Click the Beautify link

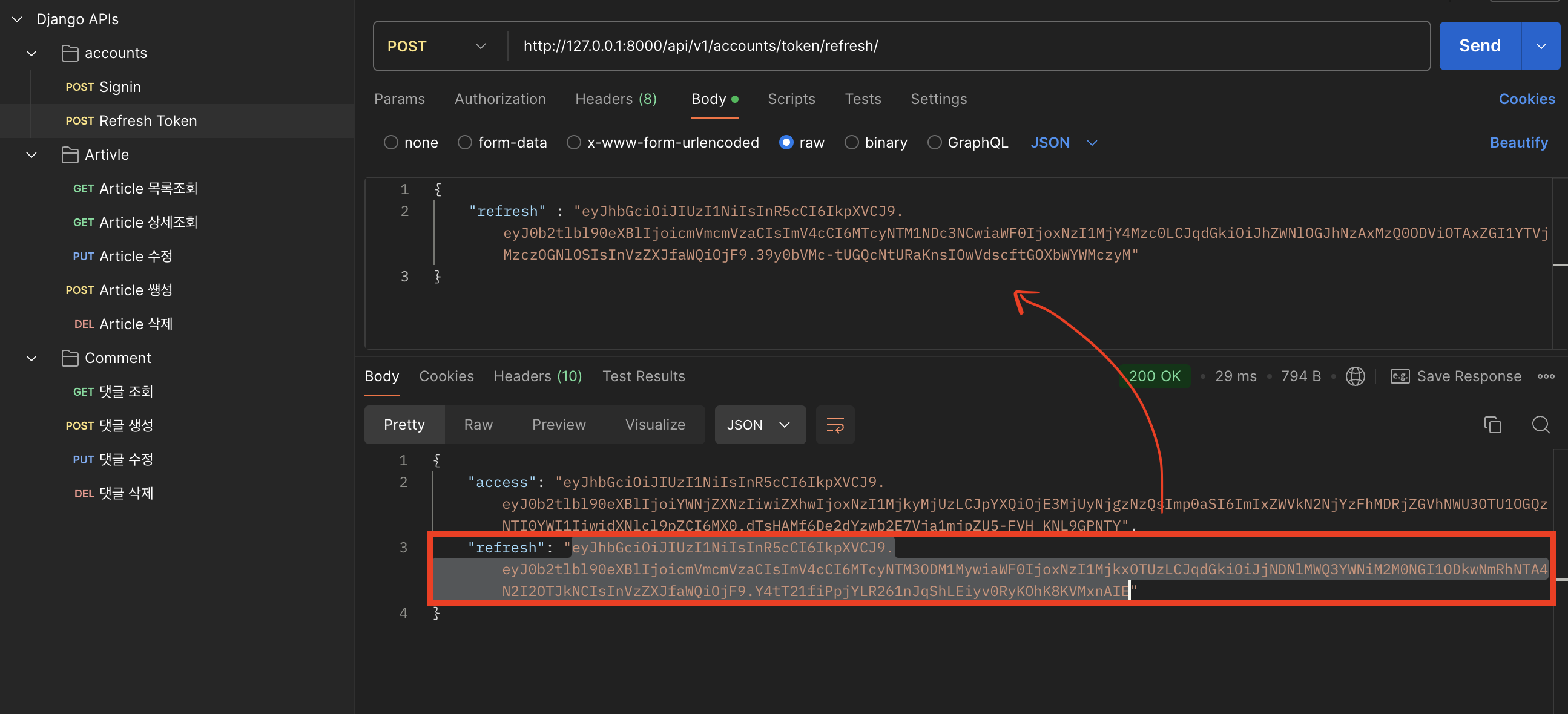[x=1518, y=142]
